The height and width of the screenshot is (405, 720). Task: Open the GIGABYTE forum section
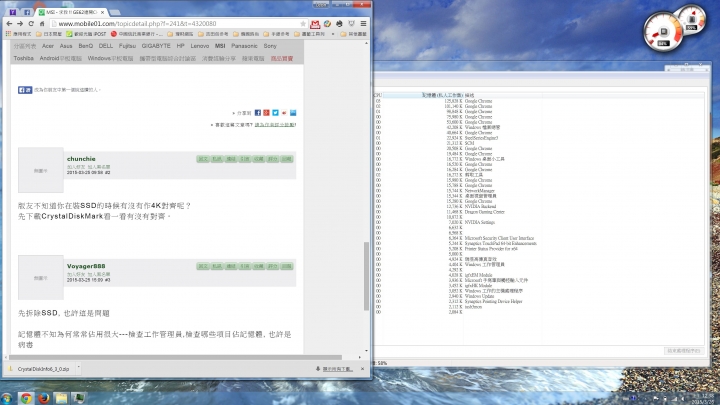(x=156, y=46)
